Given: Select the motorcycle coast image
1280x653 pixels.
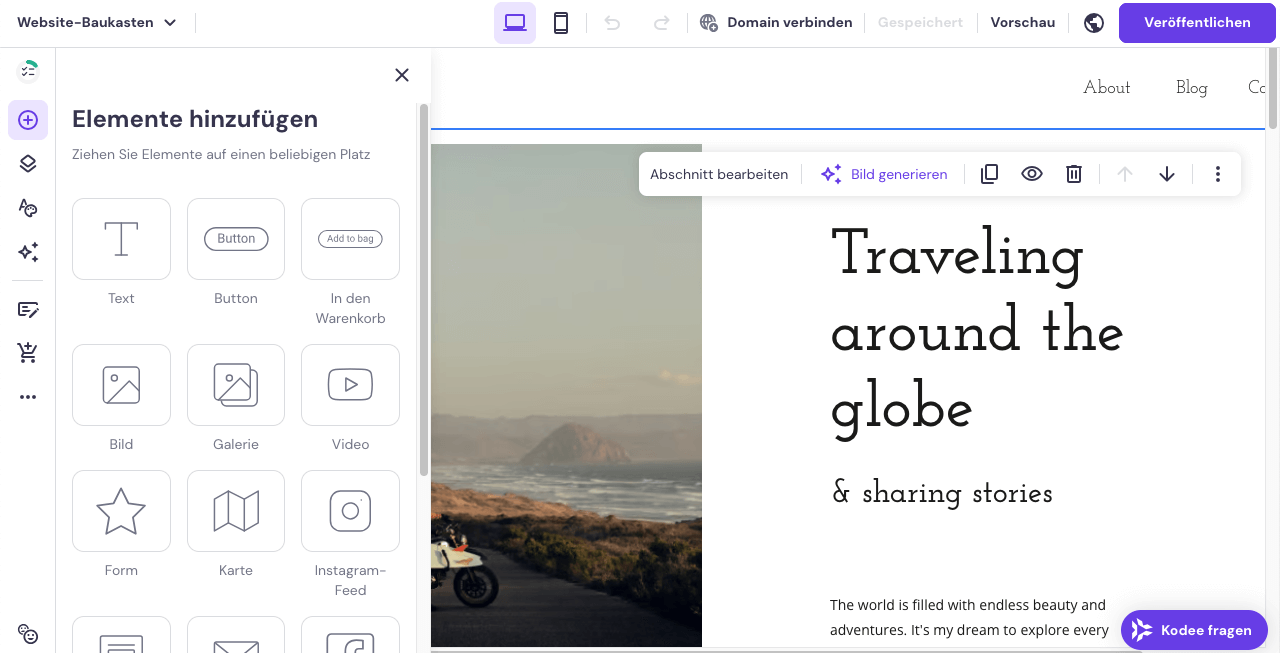Looking at the screenshot, I should (x=566, y=395).
